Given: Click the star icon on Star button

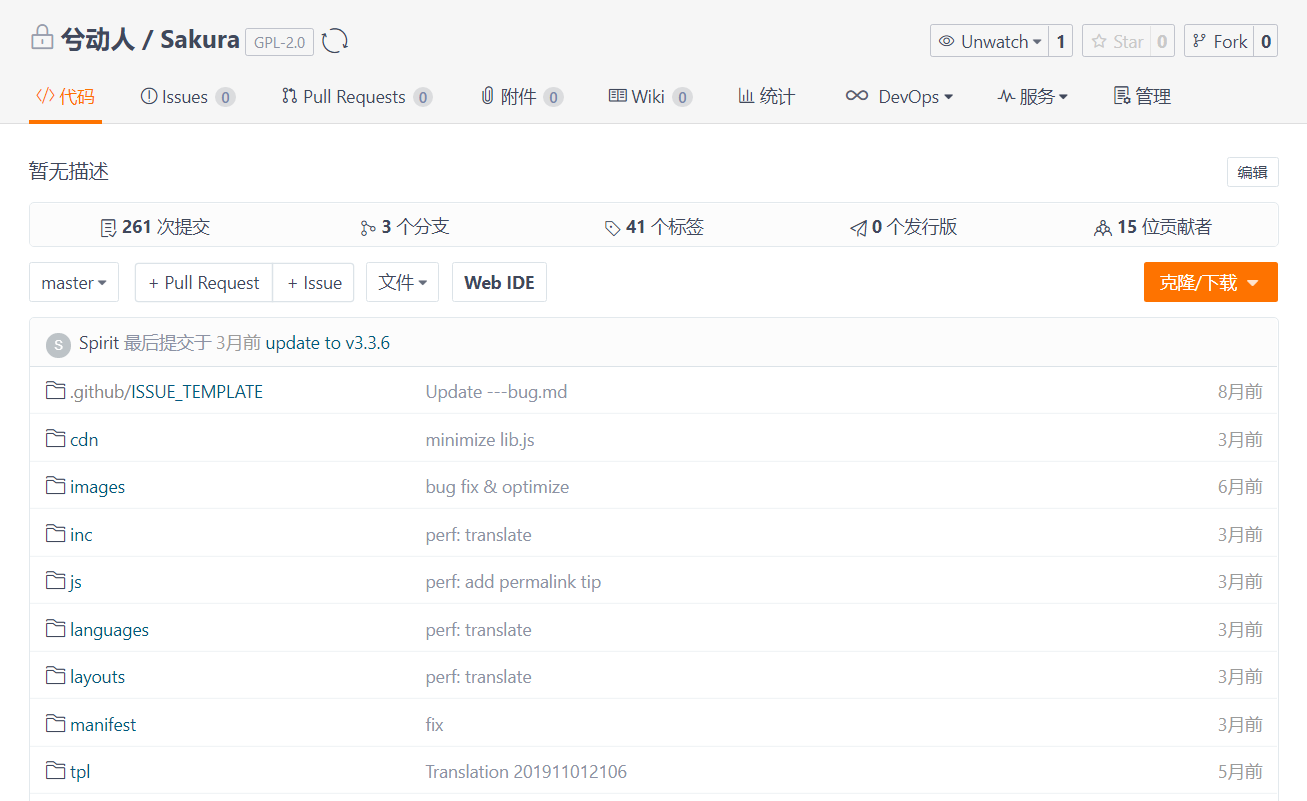Looking at the screenshot, I should point(1099,41).
